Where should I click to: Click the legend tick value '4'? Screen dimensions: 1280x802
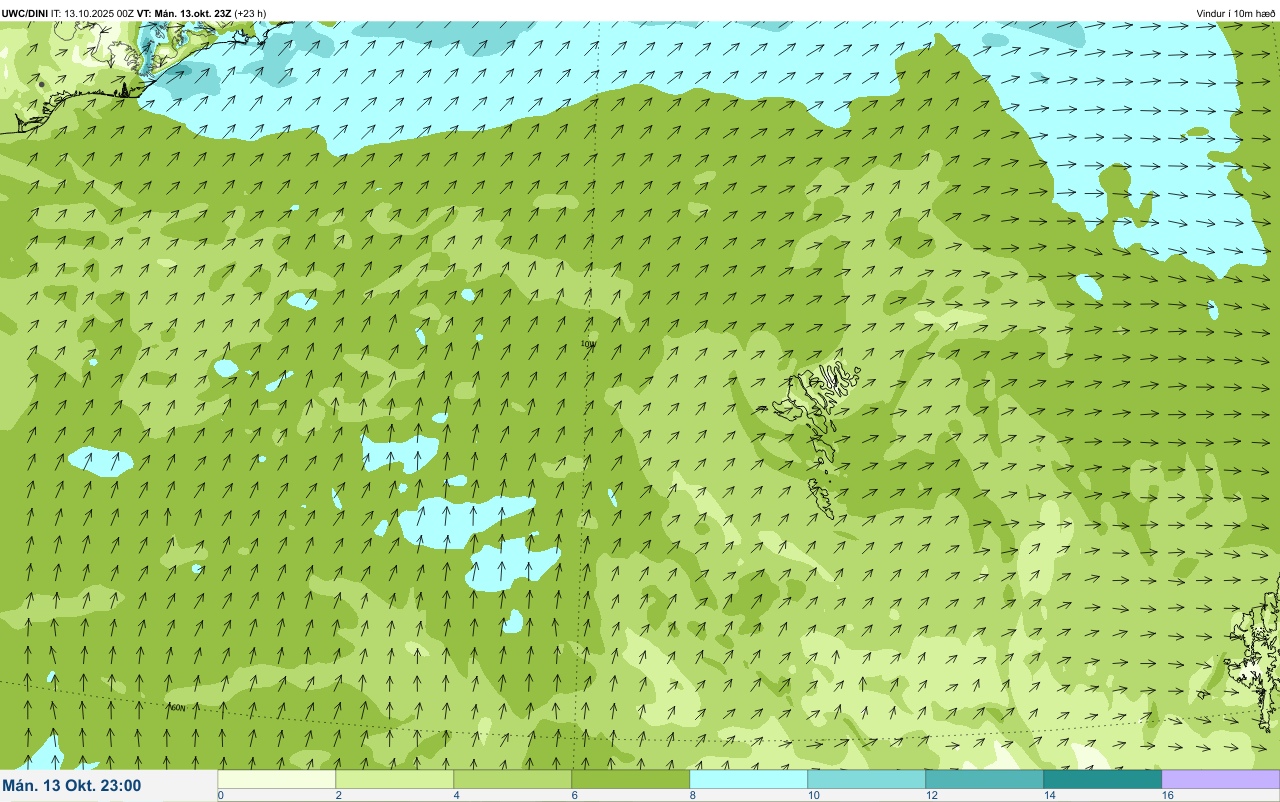457,795
